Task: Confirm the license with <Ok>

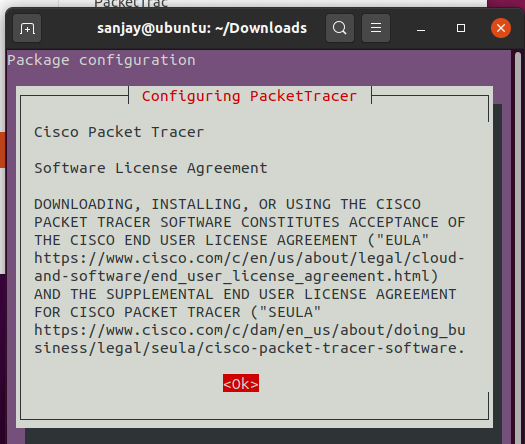Action: [x=241, y=383]
